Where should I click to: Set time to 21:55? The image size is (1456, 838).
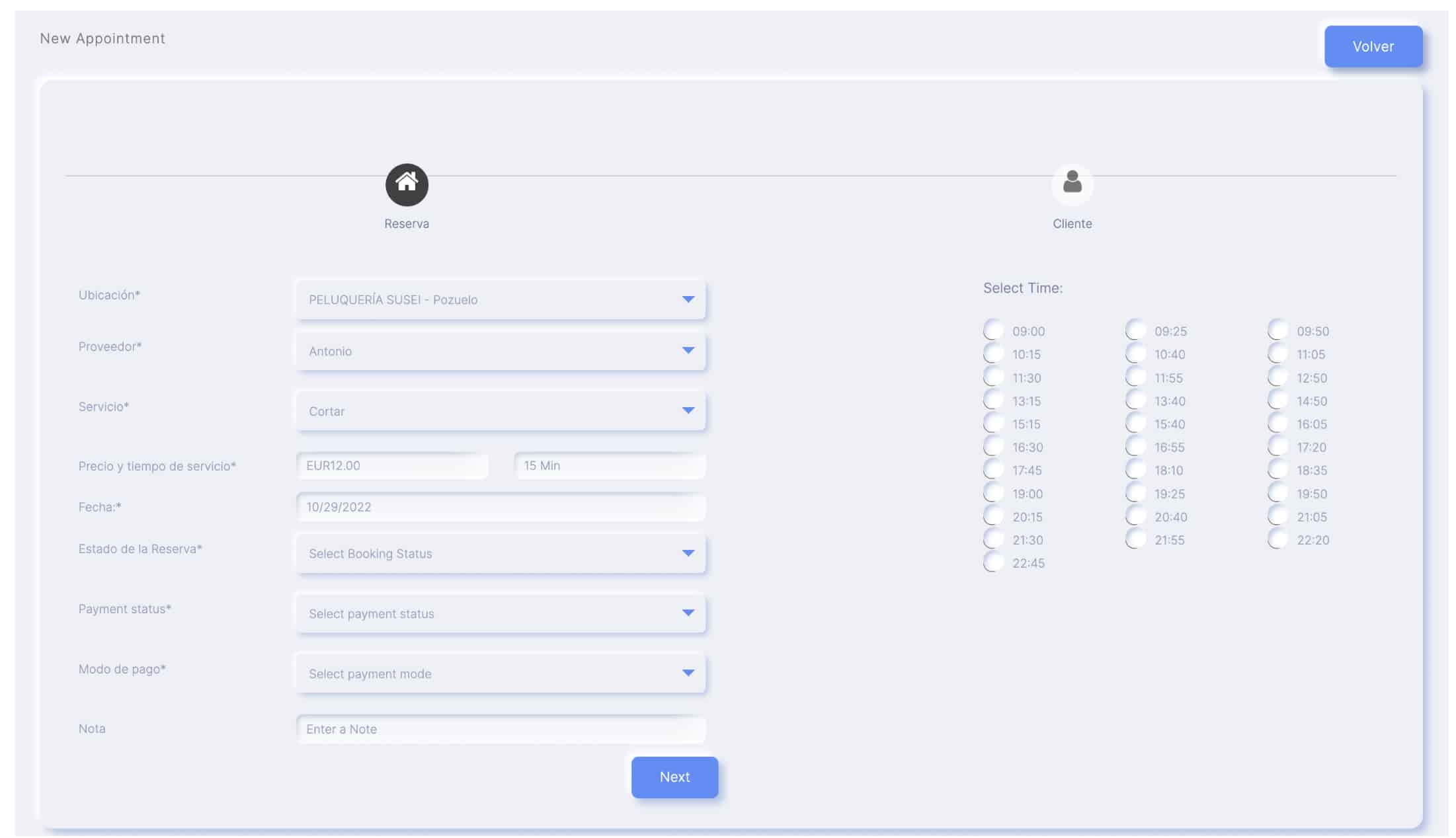point(1135,539)
